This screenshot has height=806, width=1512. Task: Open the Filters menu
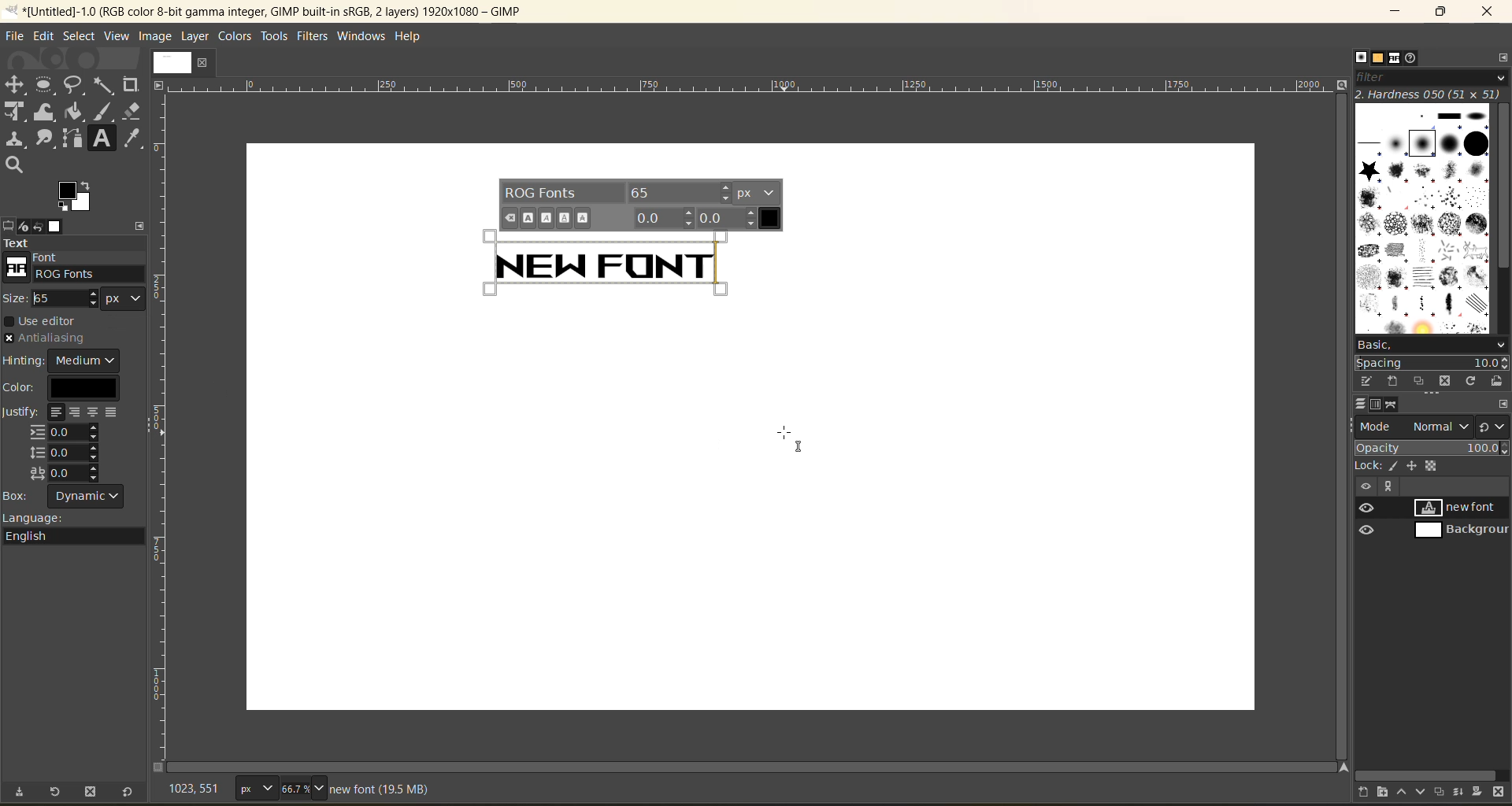tap(313, 37)
